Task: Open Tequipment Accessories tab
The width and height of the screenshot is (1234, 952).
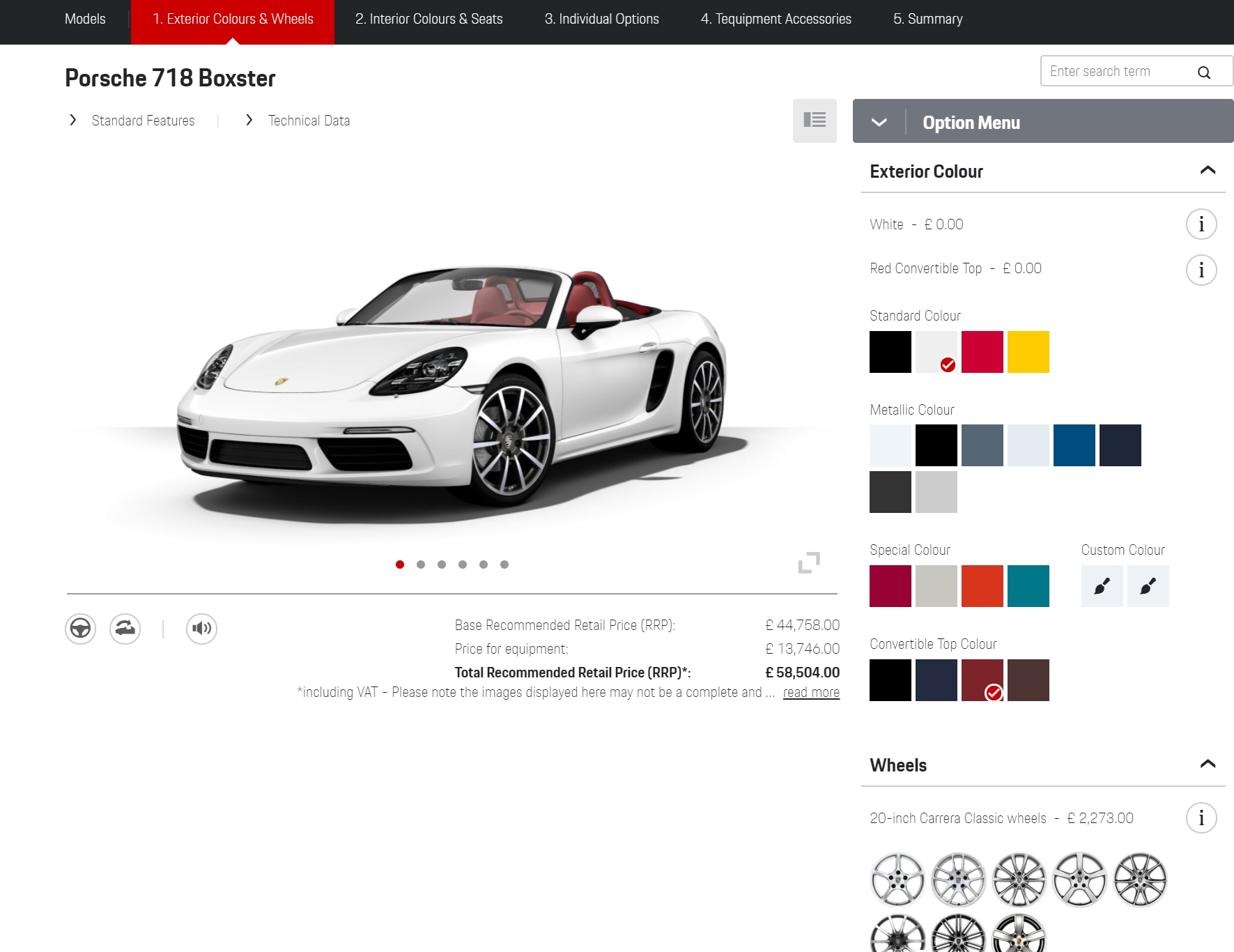Action: (x=776, y=19)
